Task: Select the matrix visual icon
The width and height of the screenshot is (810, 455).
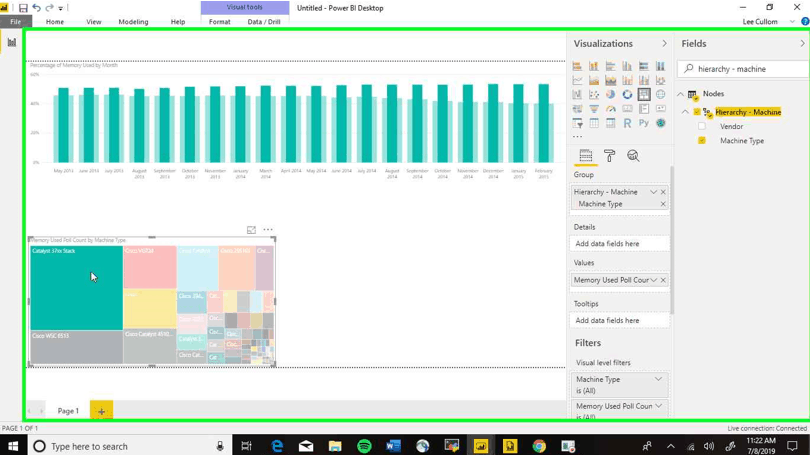Action: click(x=611, y=123)
